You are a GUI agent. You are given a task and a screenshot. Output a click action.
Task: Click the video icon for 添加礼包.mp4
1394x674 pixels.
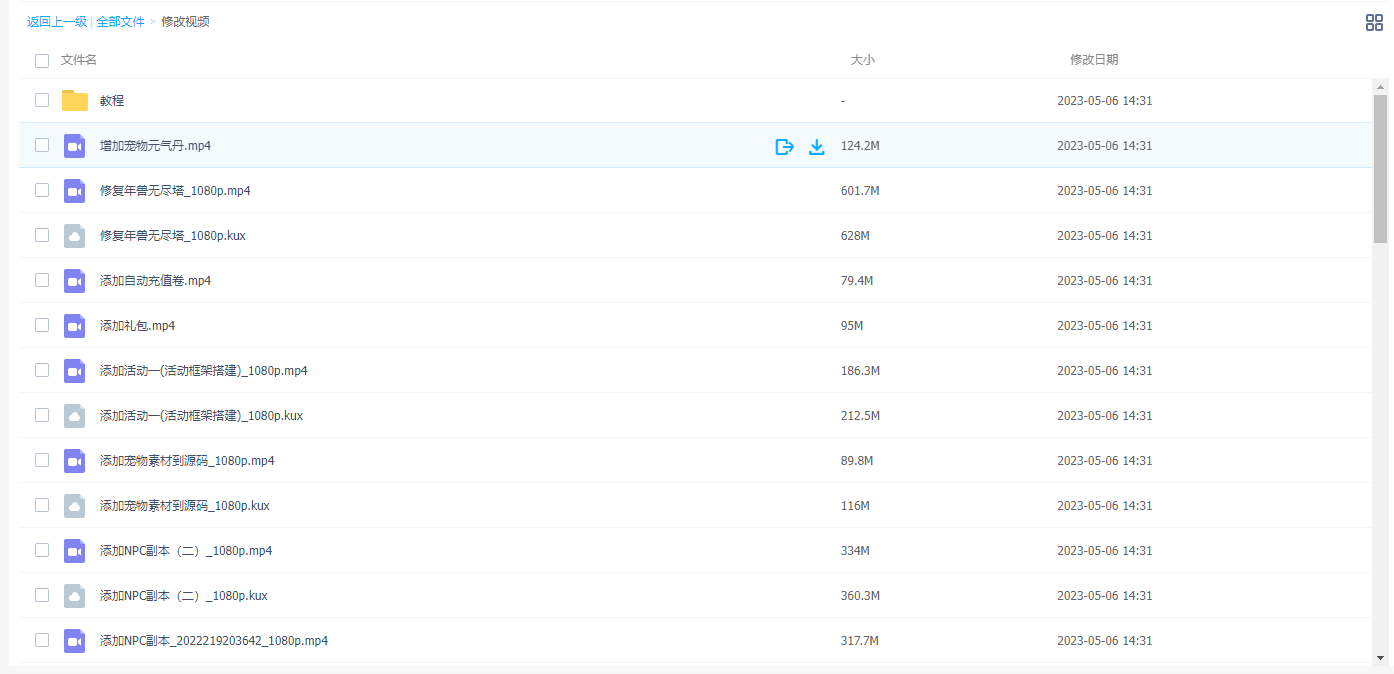point(75,326)
